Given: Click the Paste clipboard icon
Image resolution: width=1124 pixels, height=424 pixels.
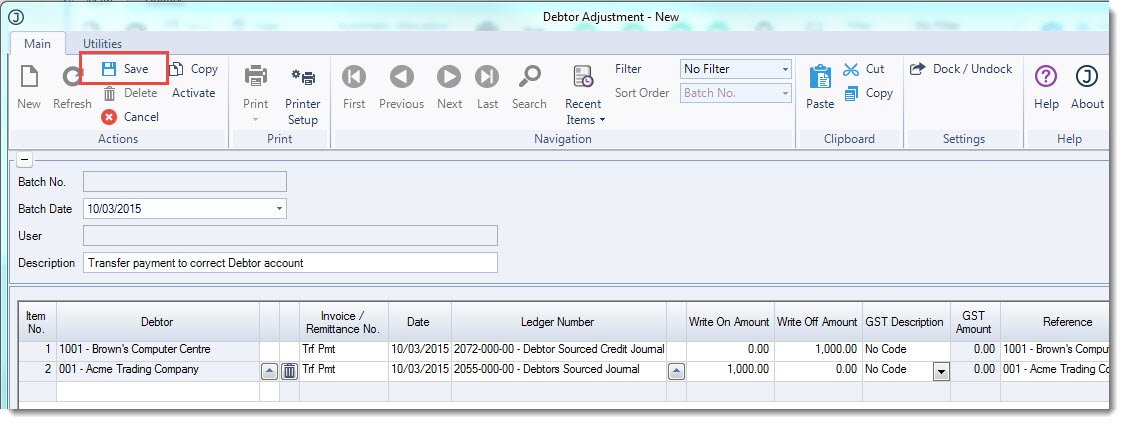Looking at the screenshot, I should 820,76.
